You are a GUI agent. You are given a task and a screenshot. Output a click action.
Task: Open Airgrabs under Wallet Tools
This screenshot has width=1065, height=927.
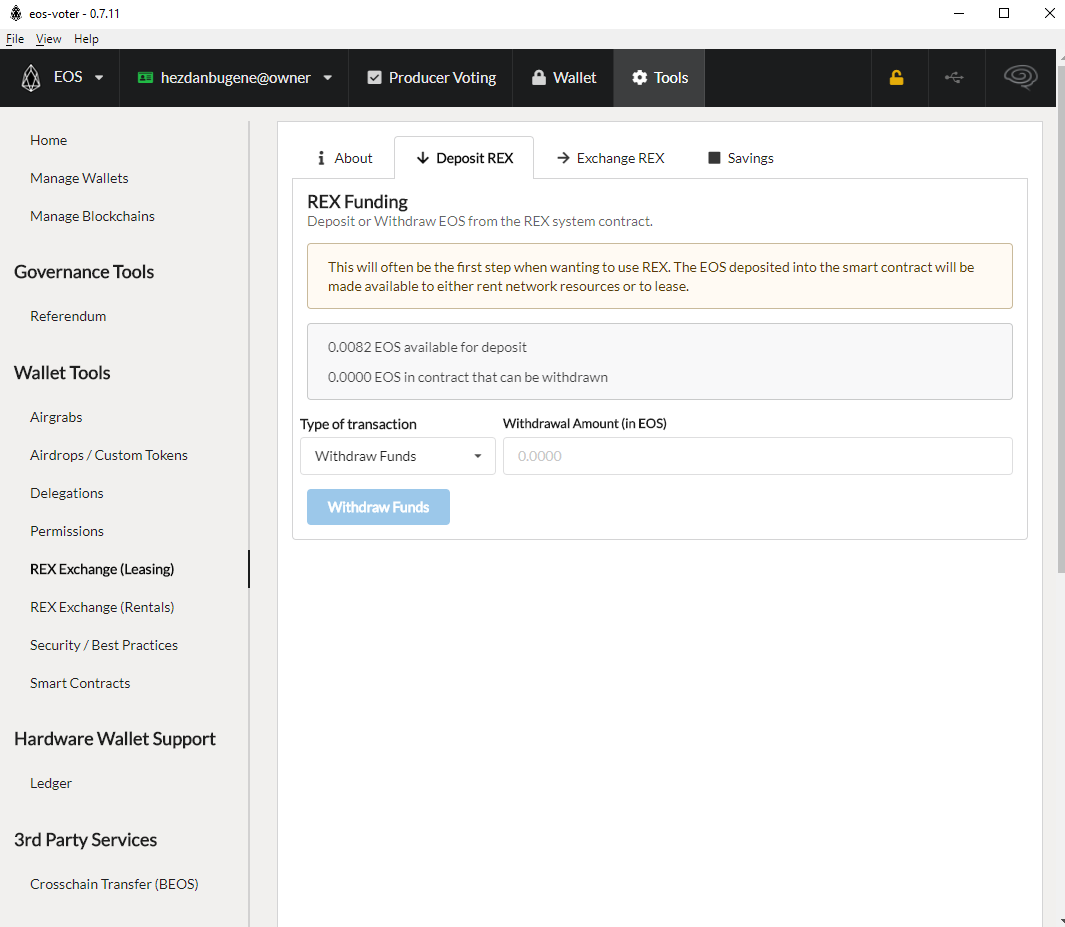tap(56, 417)
